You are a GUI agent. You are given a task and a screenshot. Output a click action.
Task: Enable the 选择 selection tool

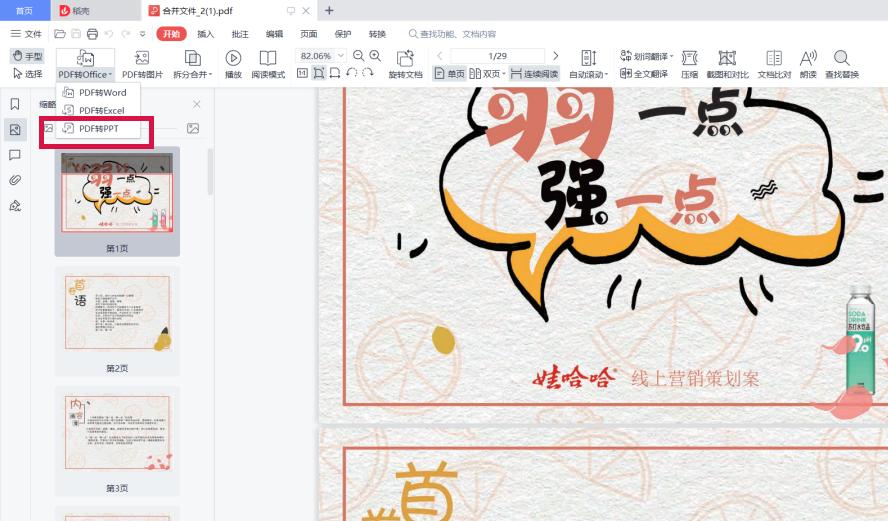pyautogui.click(x=27, y=74)
